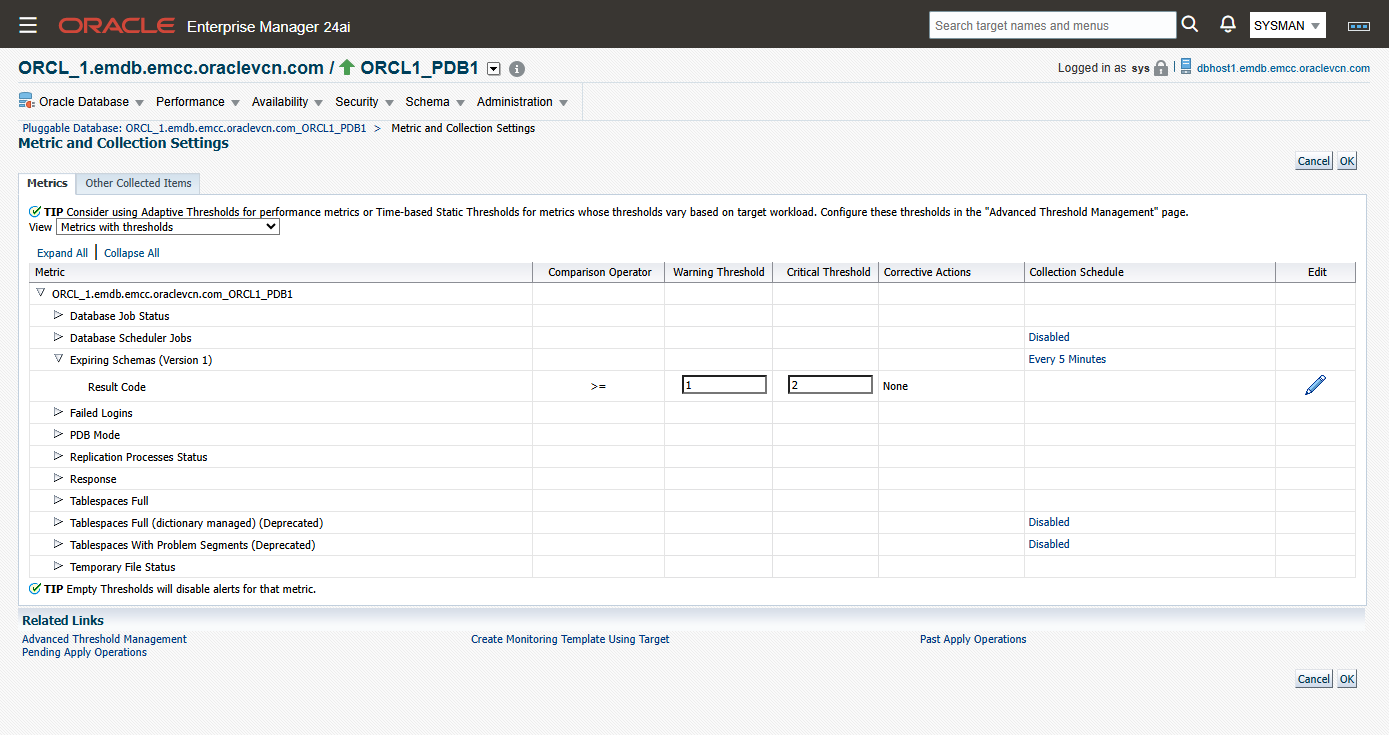The image size is (1389, 735).
Task: Collapse the Expiring Schemas (Version 1) row
Action: [59, 359]
